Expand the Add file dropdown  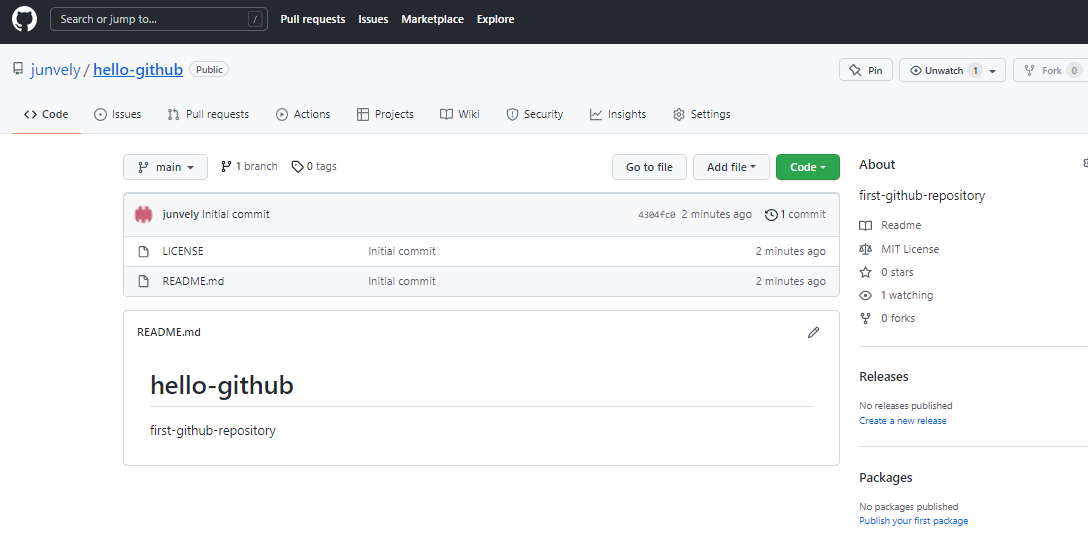tap(731, 167)
